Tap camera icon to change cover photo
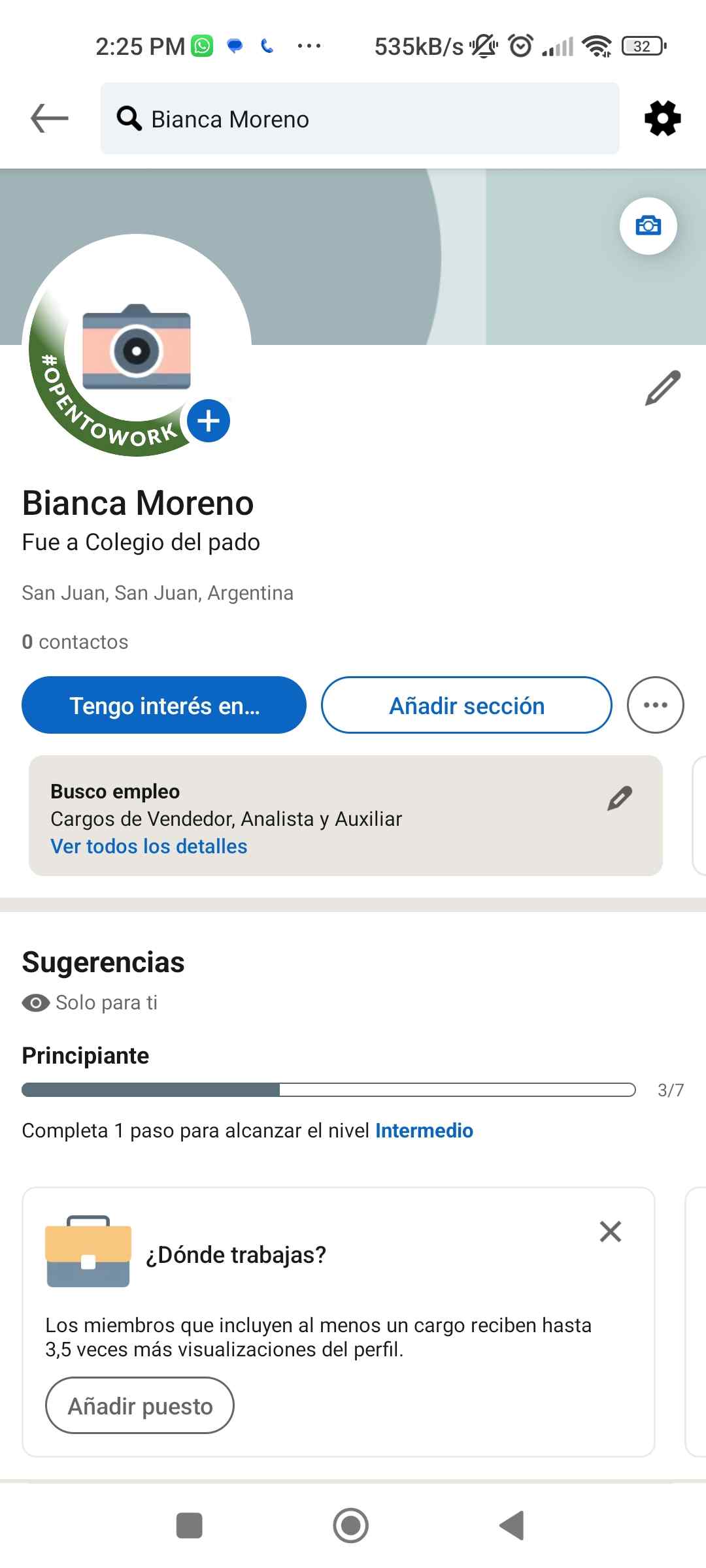The width and height of the screenshot is (706, 1568). tap(648, 226)
